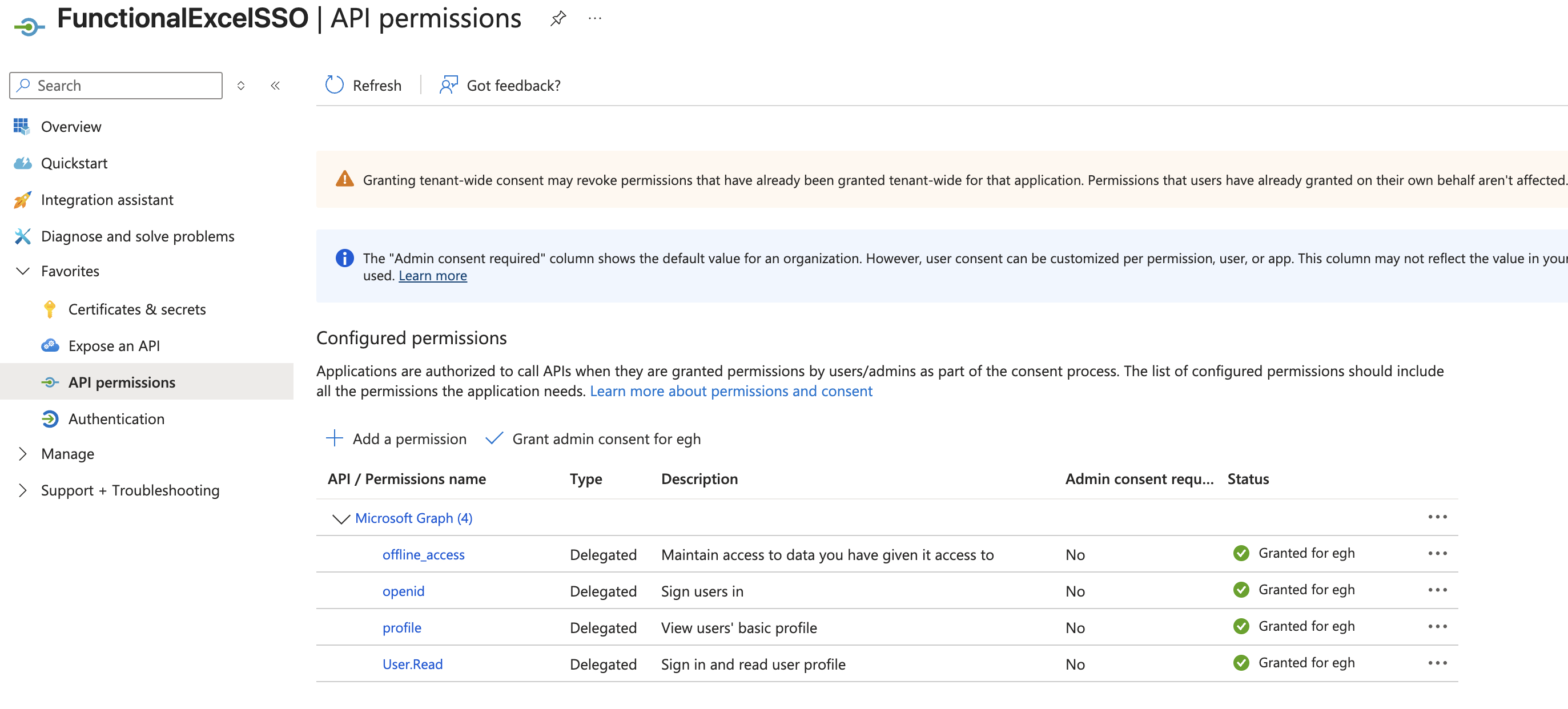Click the Expose an API cloud icon
Screen dimensions: 1568x709
[x=50, y=346]
